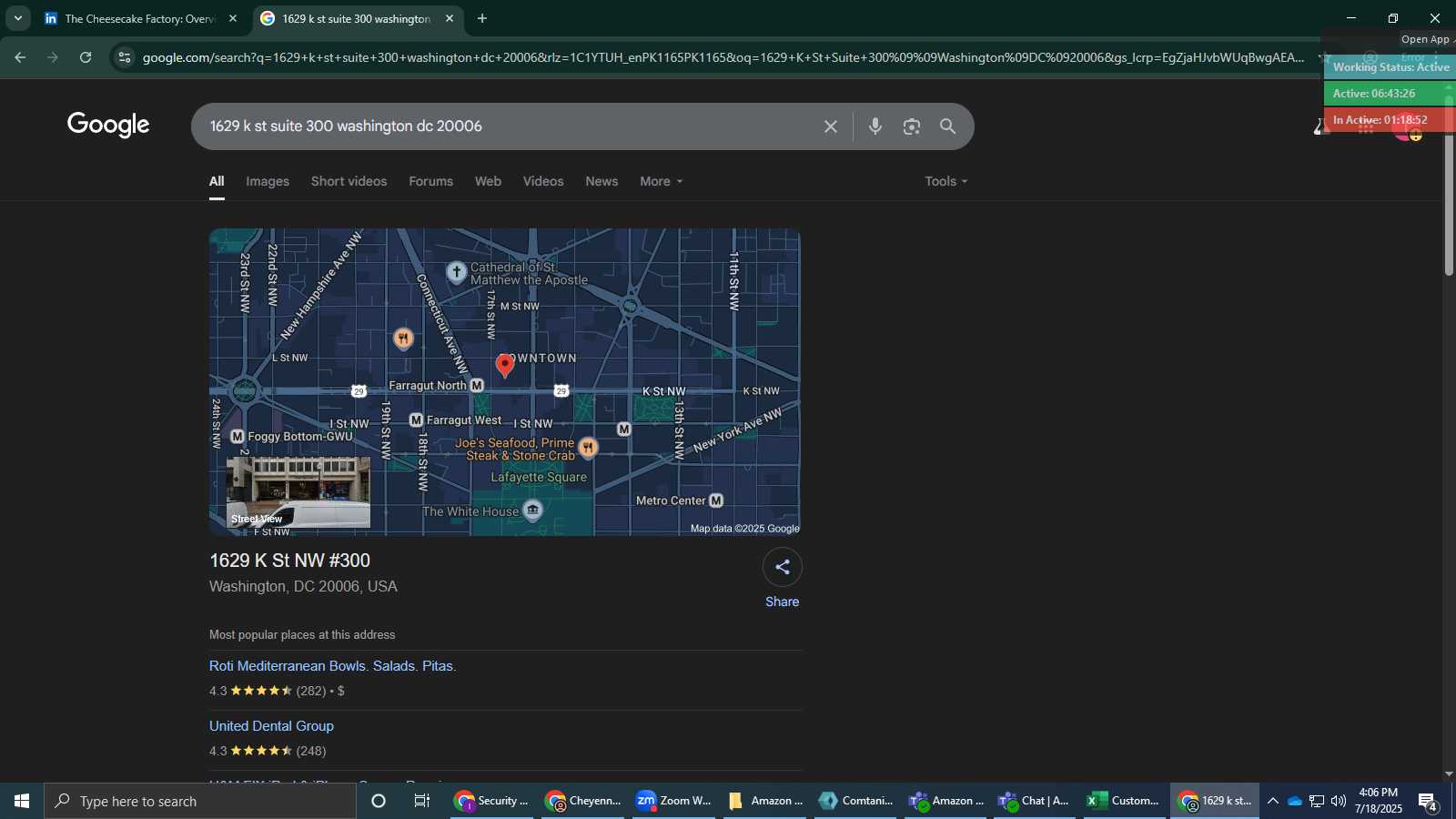
Task: Reload the Google search page
Action: pyautogui.click(x=86, y=57)
